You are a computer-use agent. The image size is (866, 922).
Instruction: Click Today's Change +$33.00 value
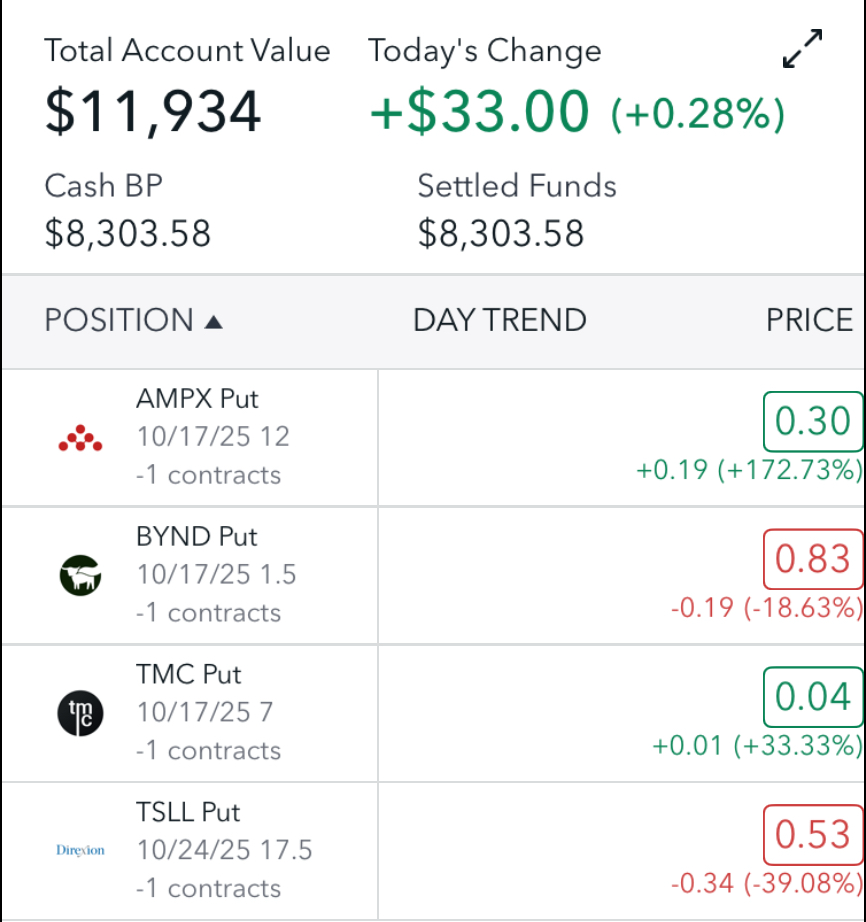pyautogui.click(x=480, y=111)
